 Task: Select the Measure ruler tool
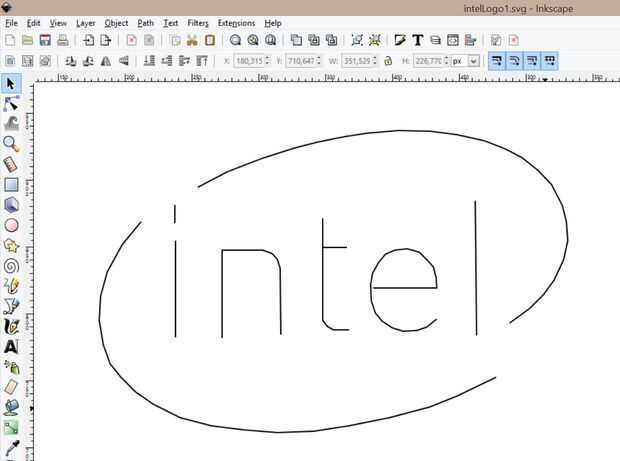coord(11,164)
